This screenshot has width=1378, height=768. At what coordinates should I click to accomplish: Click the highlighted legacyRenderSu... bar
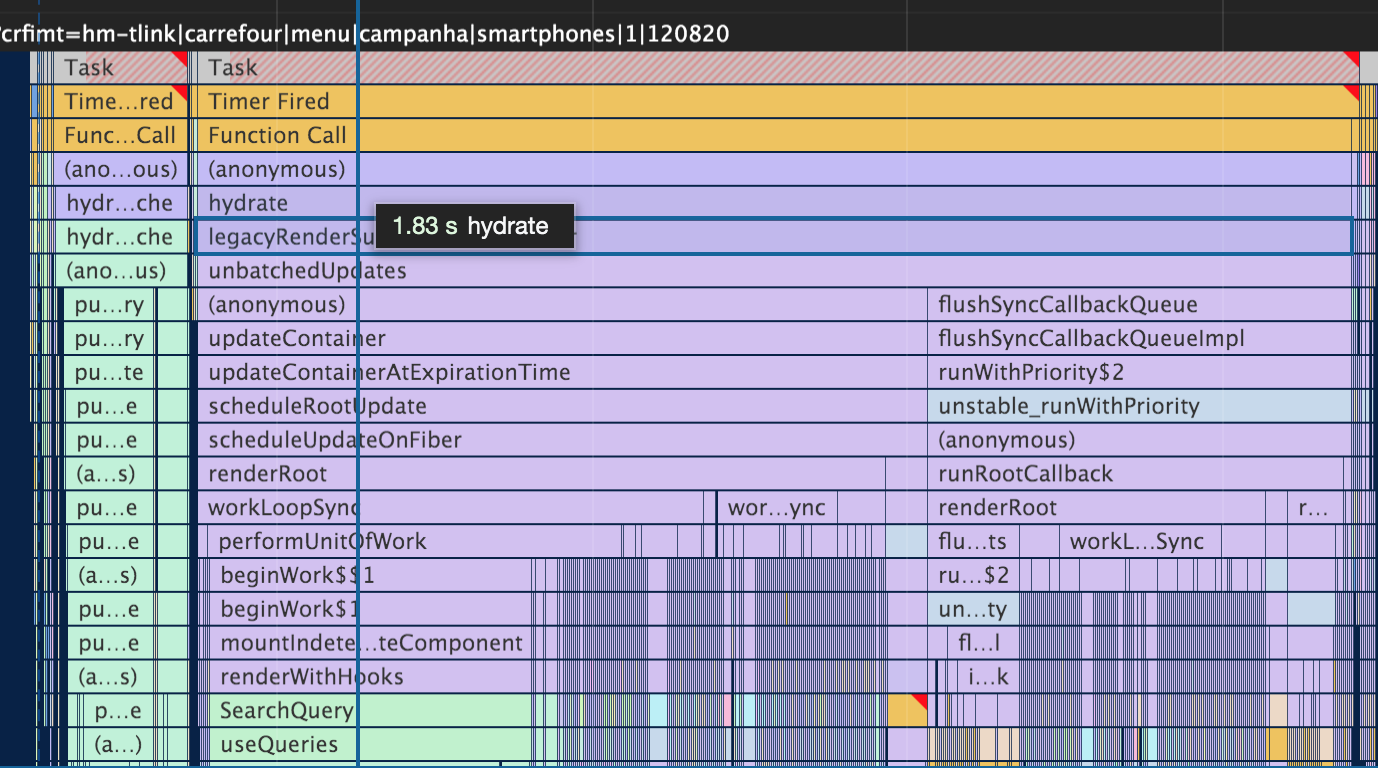click(775, 238)
